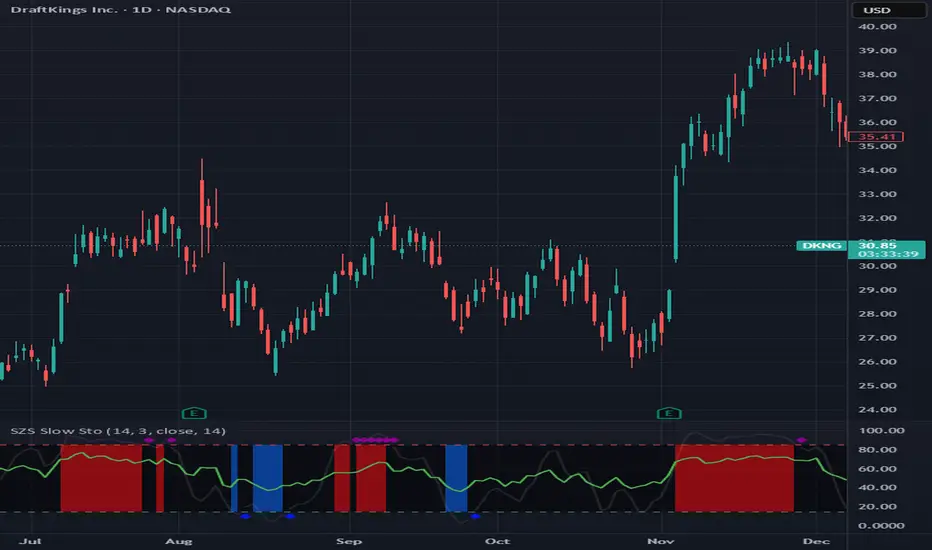Open the USD currency selector
Screen dimensions: 932x550
click(x=889, y=10)
